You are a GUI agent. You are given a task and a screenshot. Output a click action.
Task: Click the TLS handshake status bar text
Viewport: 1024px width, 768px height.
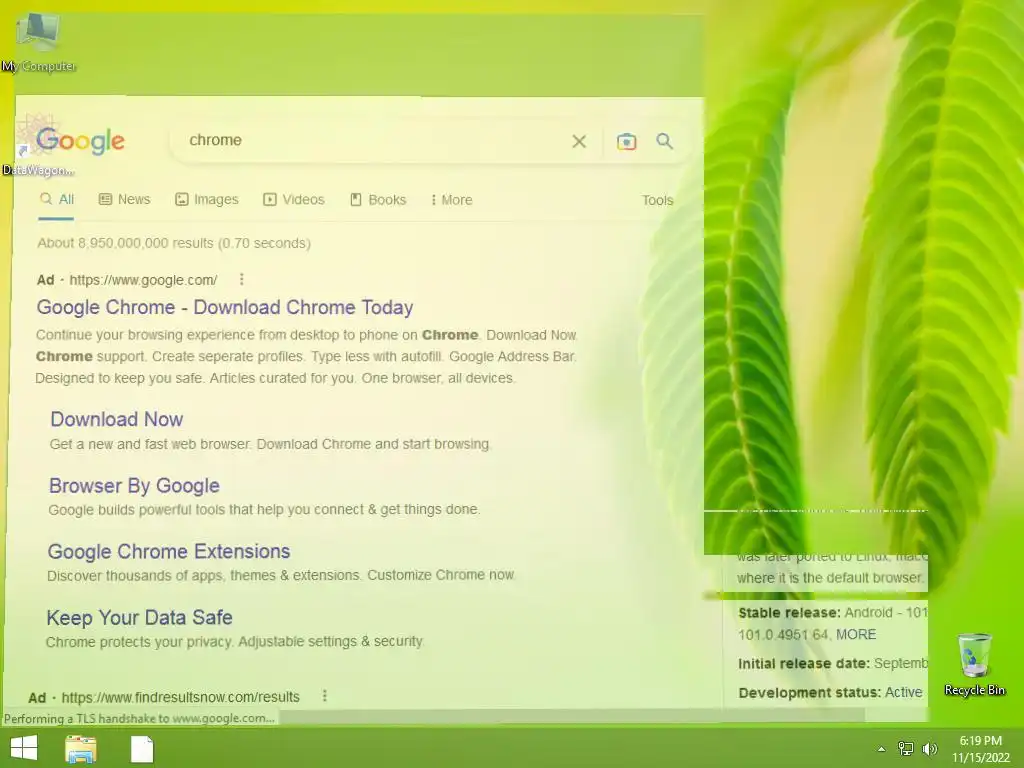click(x=138, y=718)
